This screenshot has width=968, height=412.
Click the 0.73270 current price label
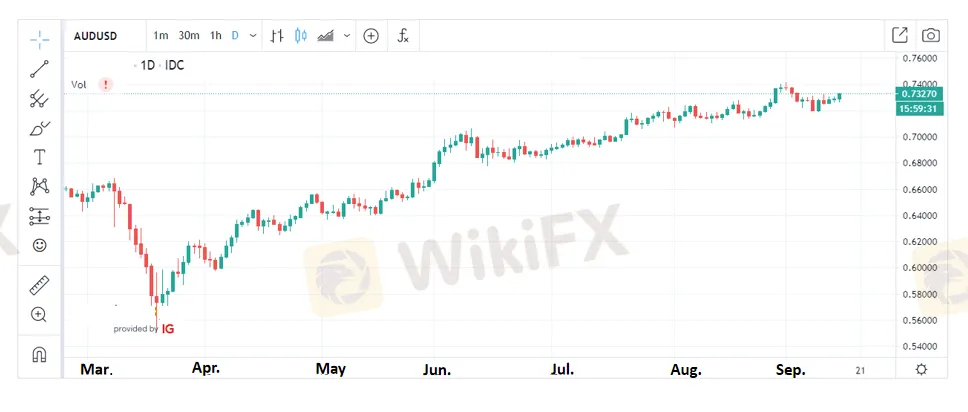pos(916,93)
